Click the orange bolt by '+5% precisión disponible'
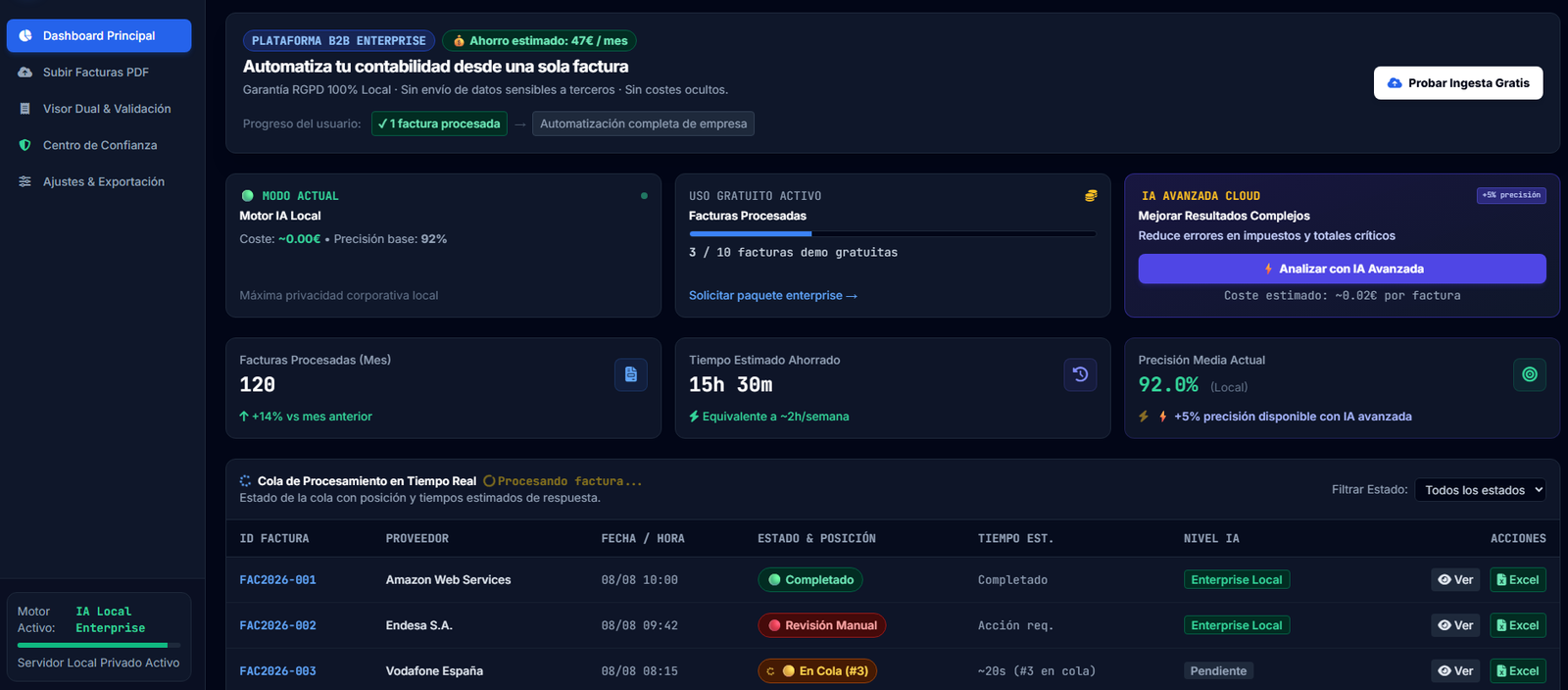The width and height of the screenshot is (1568, 690). (1162, 417)
